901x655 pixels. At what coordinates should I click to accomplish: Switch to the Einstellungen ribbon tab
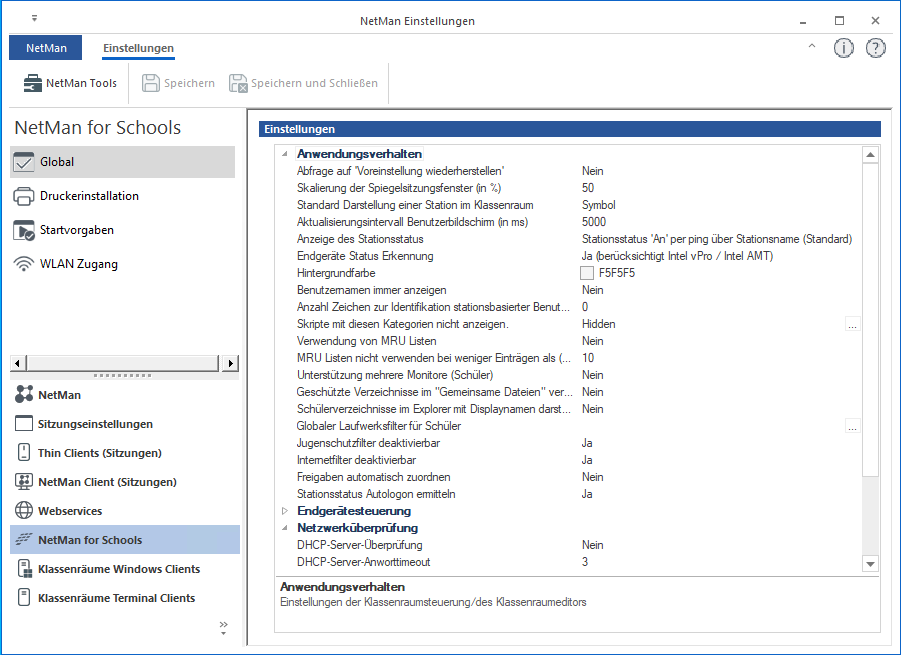click(x=138, y=48)
